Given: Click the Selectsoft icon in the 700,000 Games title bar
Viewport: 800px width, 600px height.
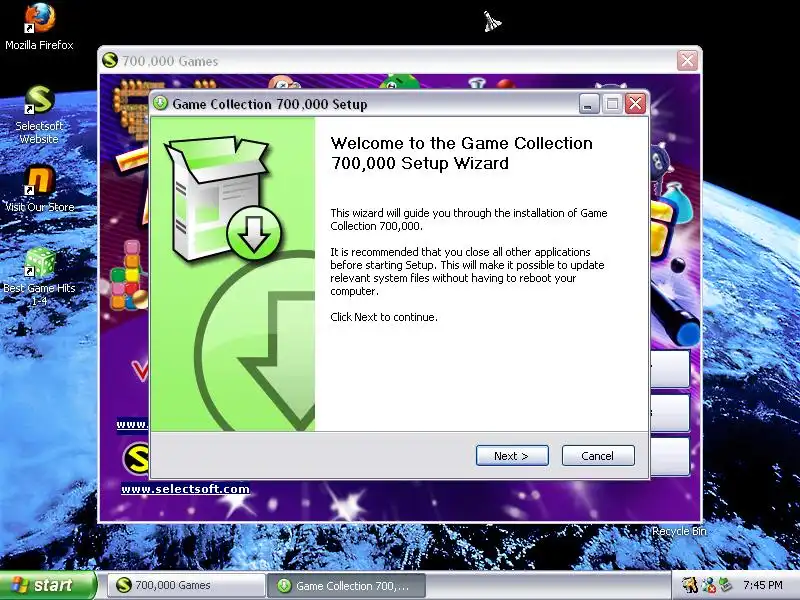Looking at the screenshot, I should click(x=110, y=61).
